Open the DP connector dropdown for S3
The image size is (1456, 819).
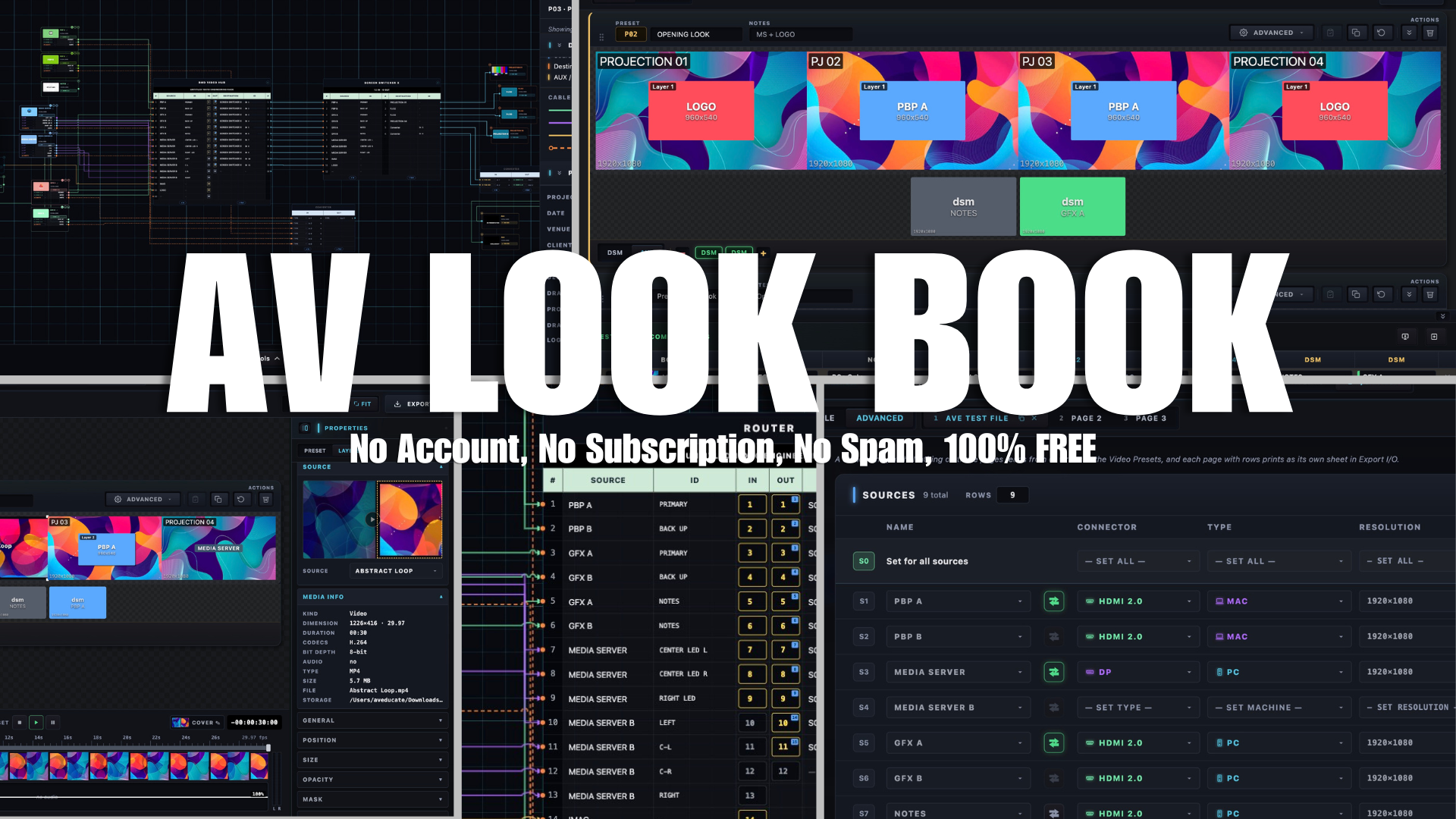tap(1137, 672)
